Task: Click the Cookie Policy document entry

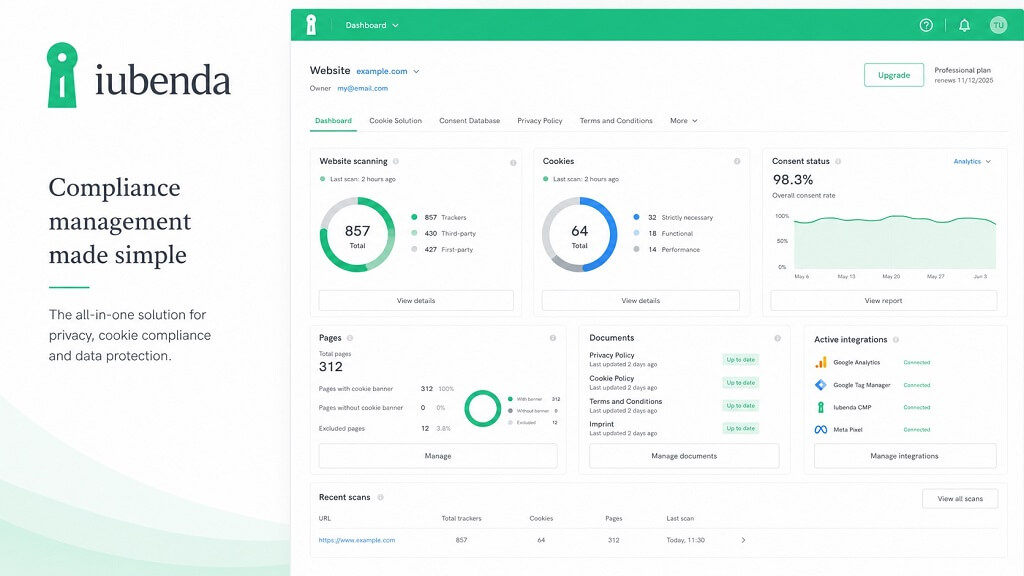Action: pyautogui.click(x=623, y=383)
